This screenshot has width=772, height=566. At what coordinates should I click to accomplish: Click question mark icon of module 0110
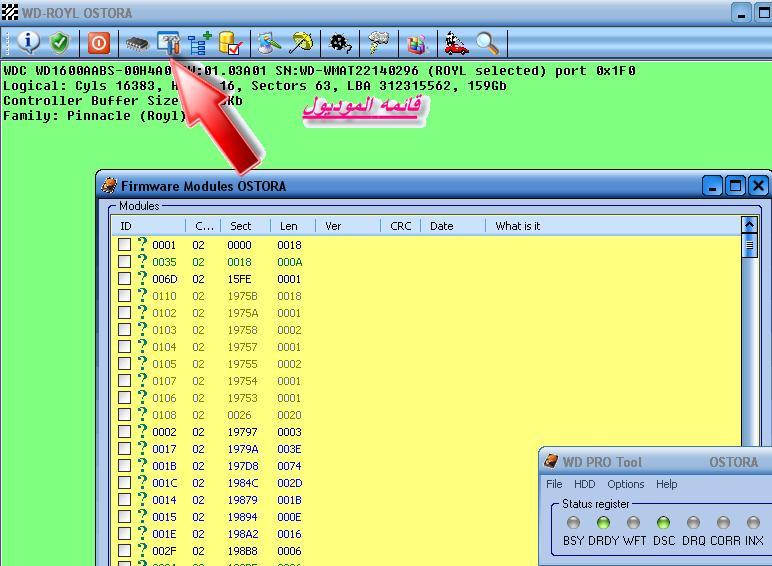pyautogui.click(x=142, y=295)
